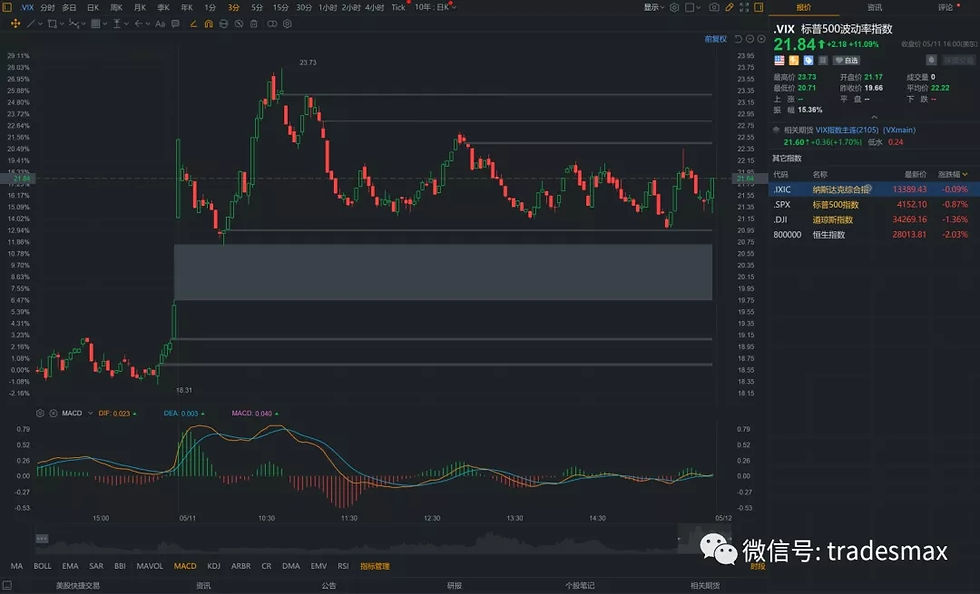Zoom in the chart with plus icon
The image size is (980, 594).
[x=761, y=39]
